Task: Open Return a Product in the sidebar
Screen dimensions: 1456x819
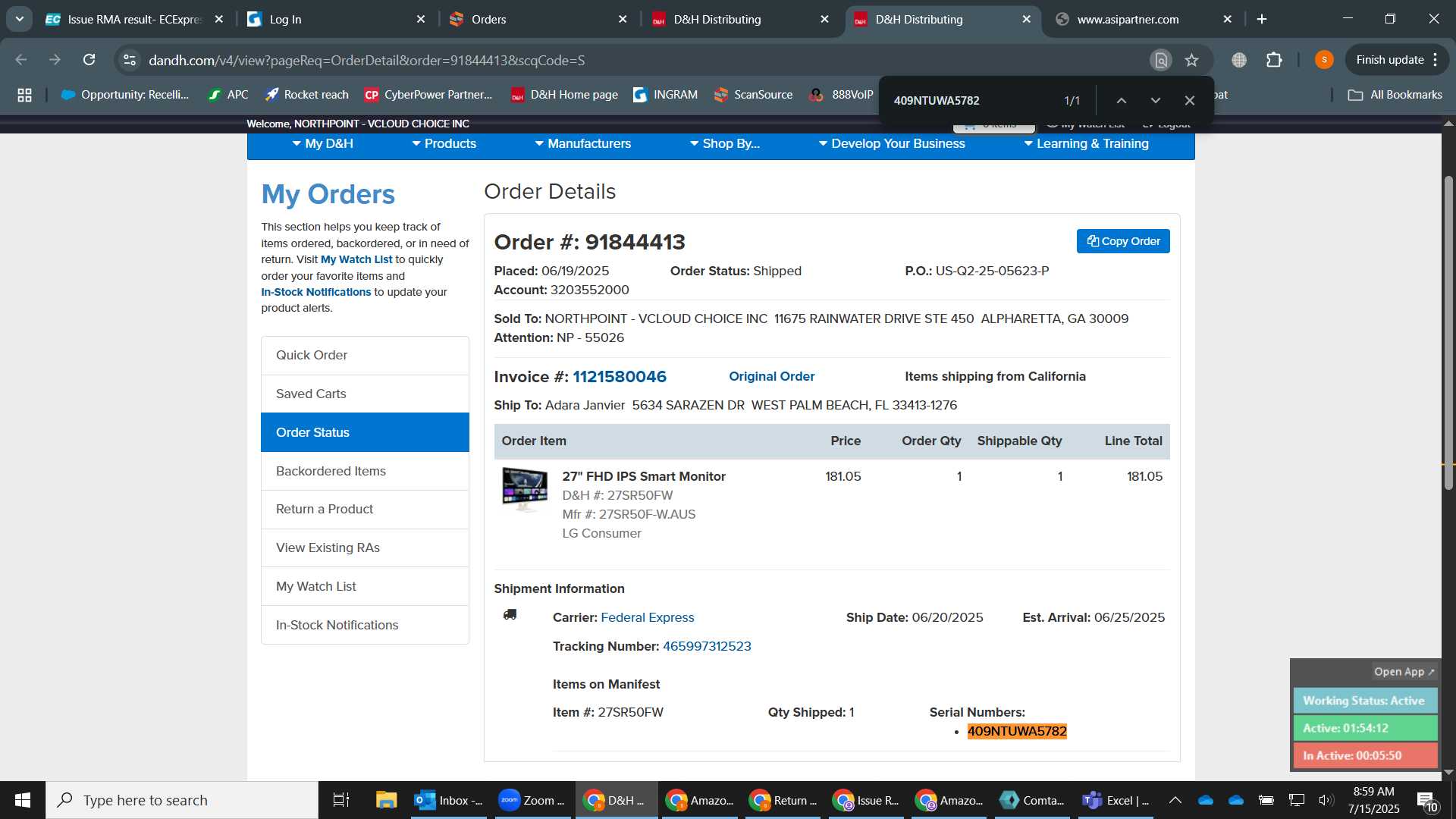Action: [x=365, y=510]
